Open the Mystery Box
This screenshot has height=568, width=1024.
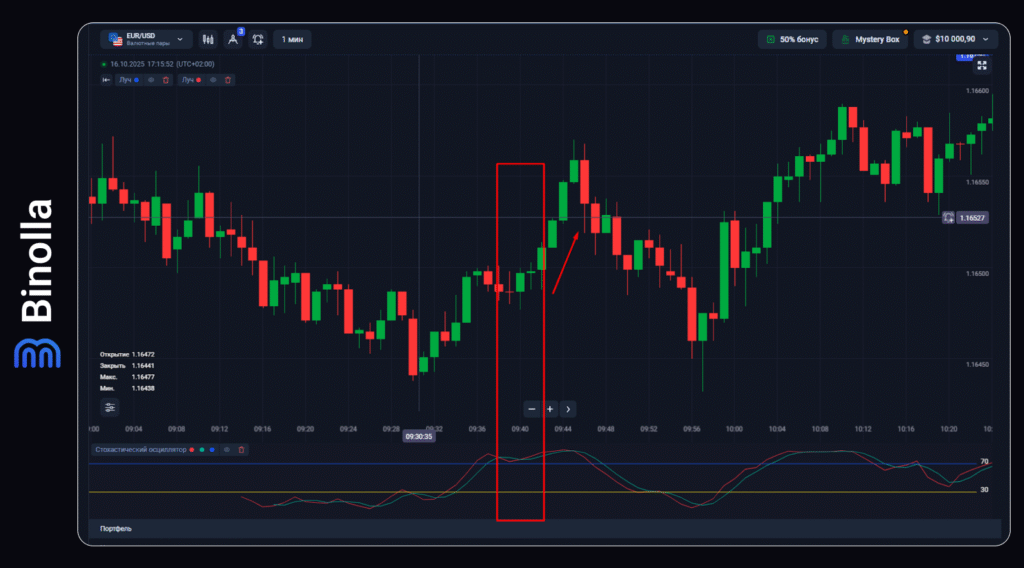point(870,39)
